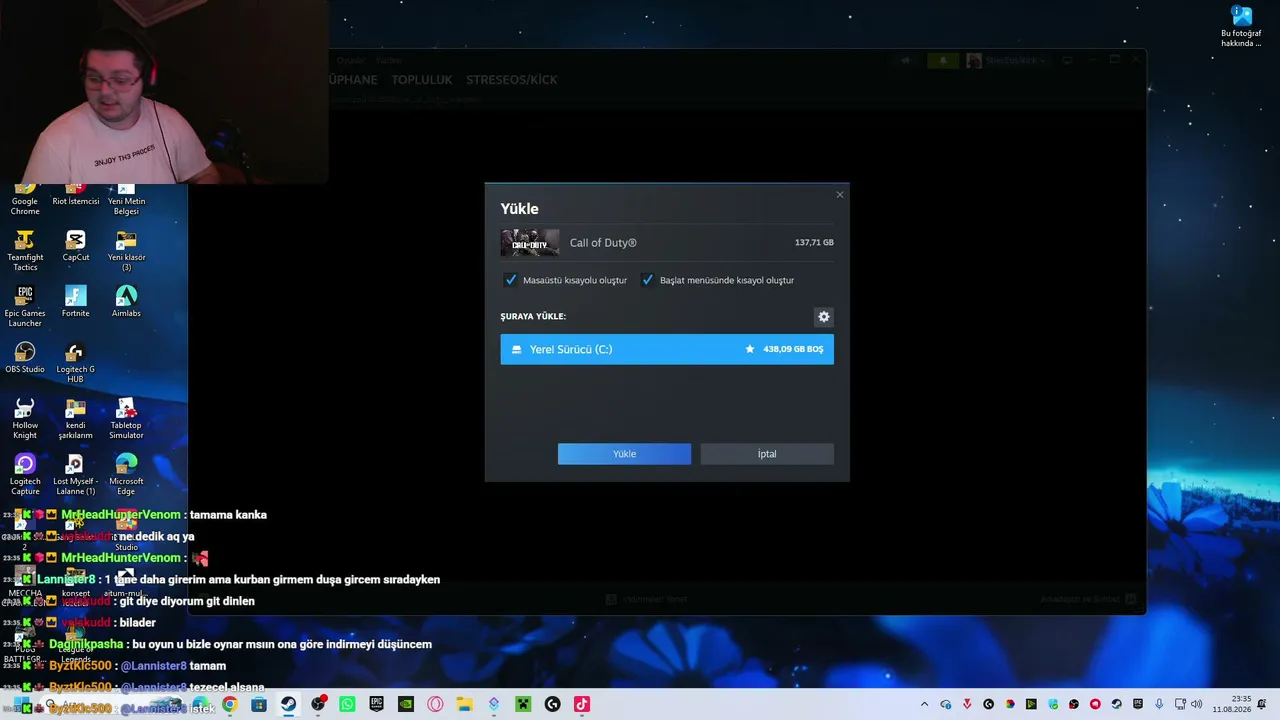Click the Call of Duty game thumbnail
Image resolution: width=1280 pixels, height=720 pixels.
(530, 243)
